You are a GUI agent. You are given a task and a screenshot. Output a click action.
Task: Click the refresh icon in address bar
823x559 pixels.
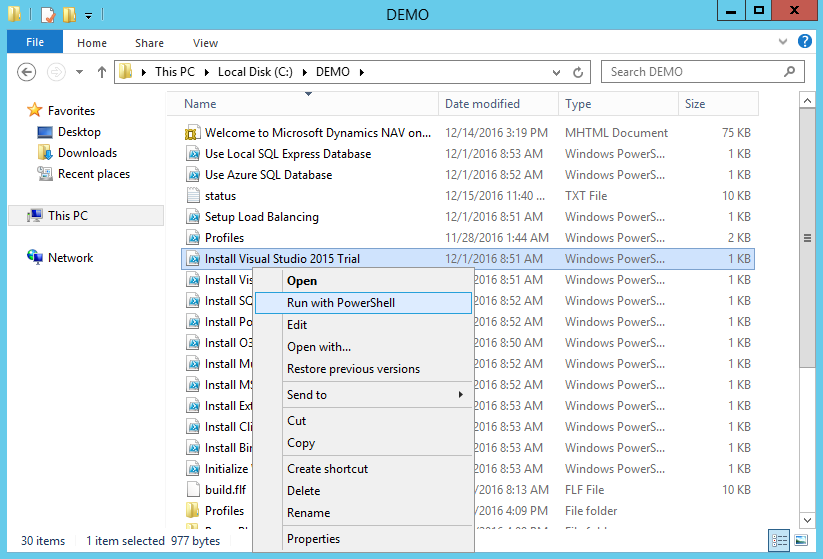579,72
